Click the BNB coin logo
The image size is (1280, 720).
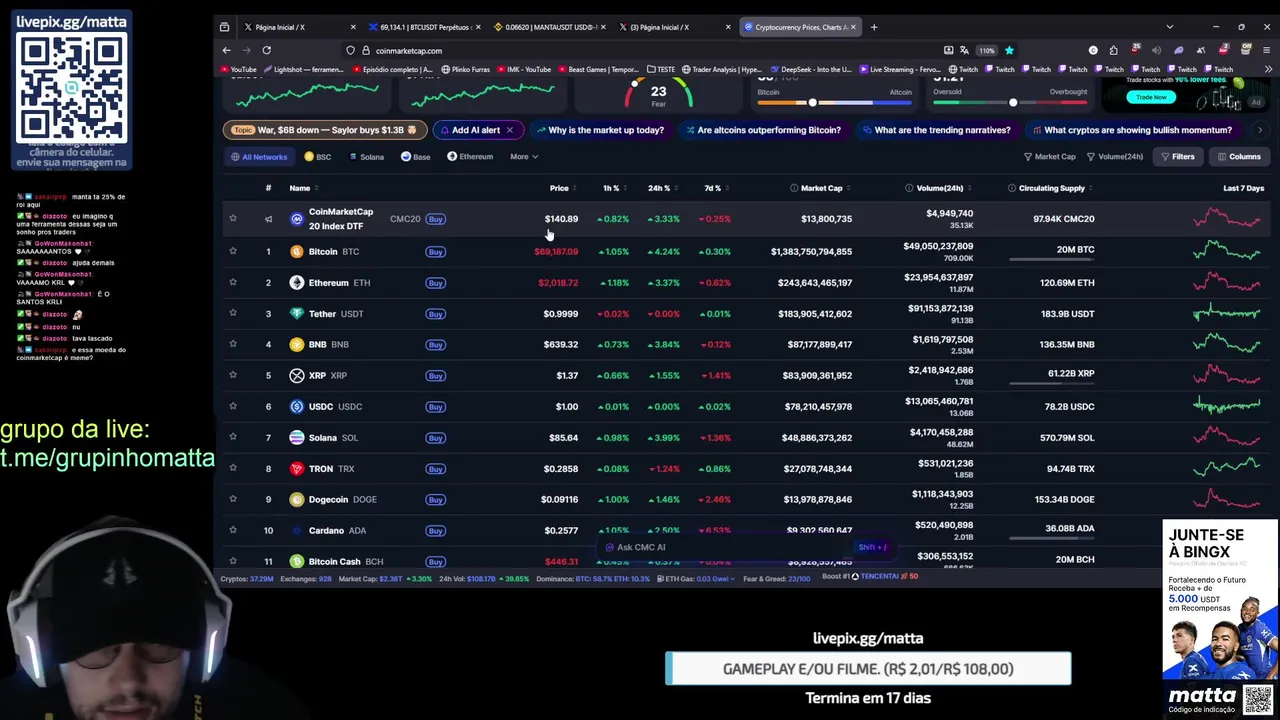(296, 344)
